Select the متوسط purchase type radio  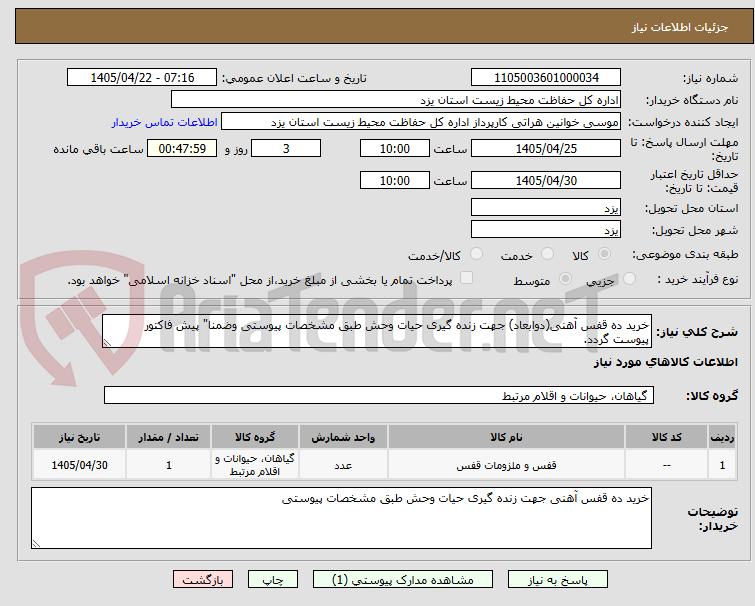click(565, 279)
